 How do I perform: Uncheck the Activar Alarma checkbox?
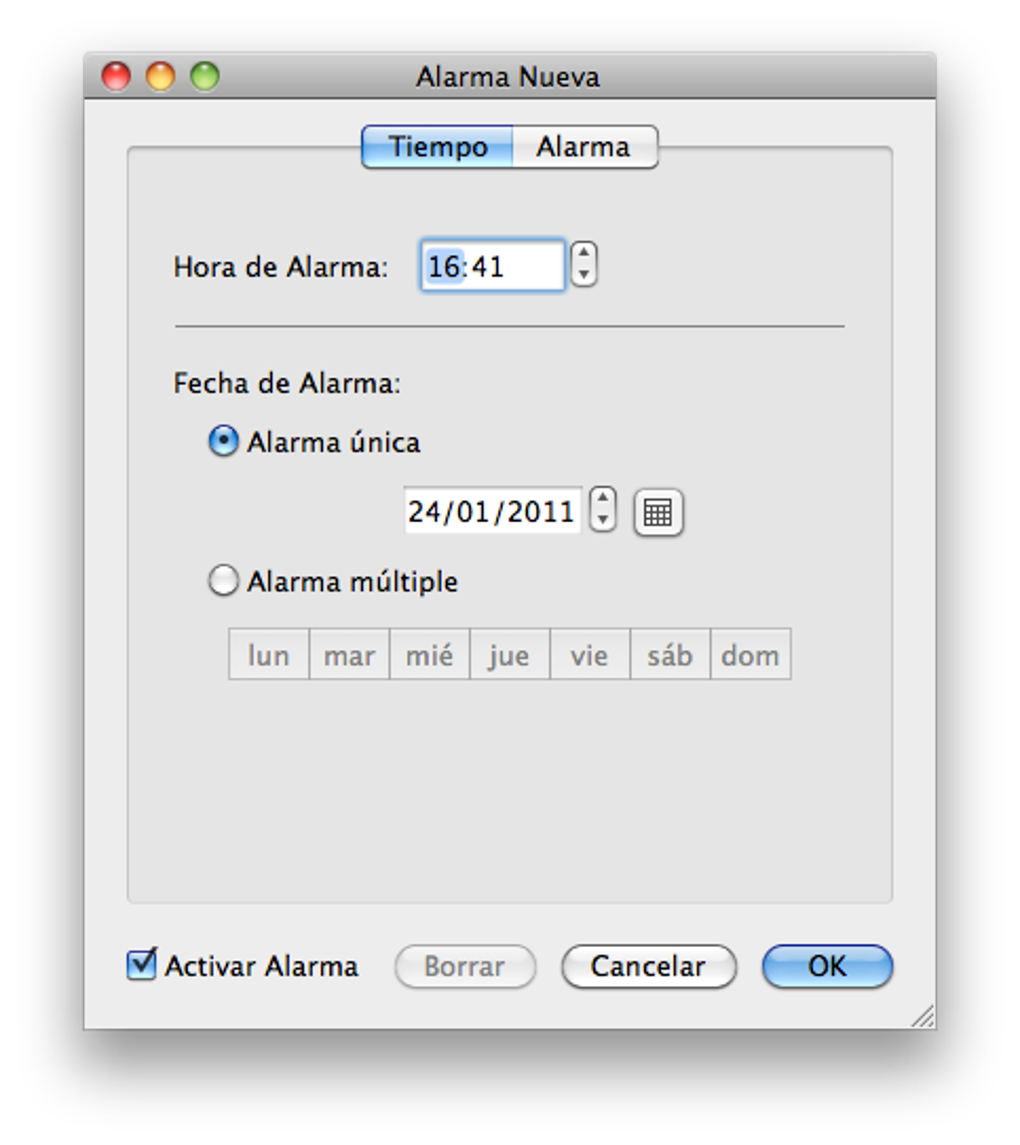point(142,966)
